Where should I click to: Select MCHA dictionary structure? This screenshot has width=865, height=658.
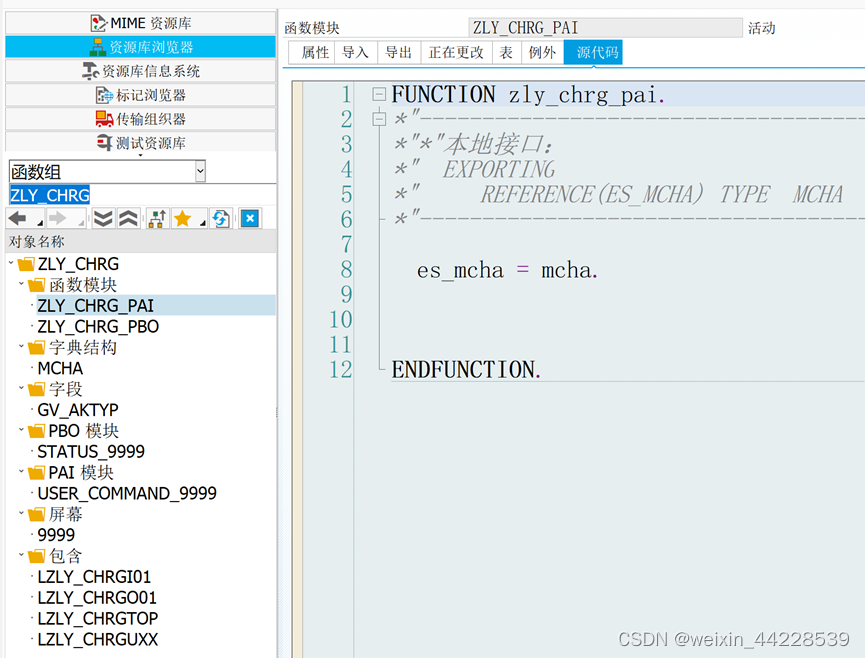click(x=60, y=368)
